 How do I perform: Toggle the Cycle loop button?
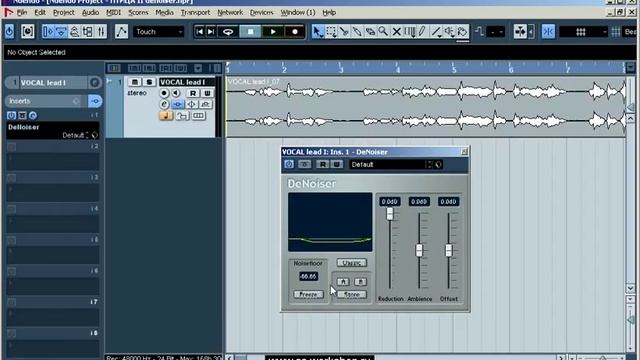pos(228,31)
